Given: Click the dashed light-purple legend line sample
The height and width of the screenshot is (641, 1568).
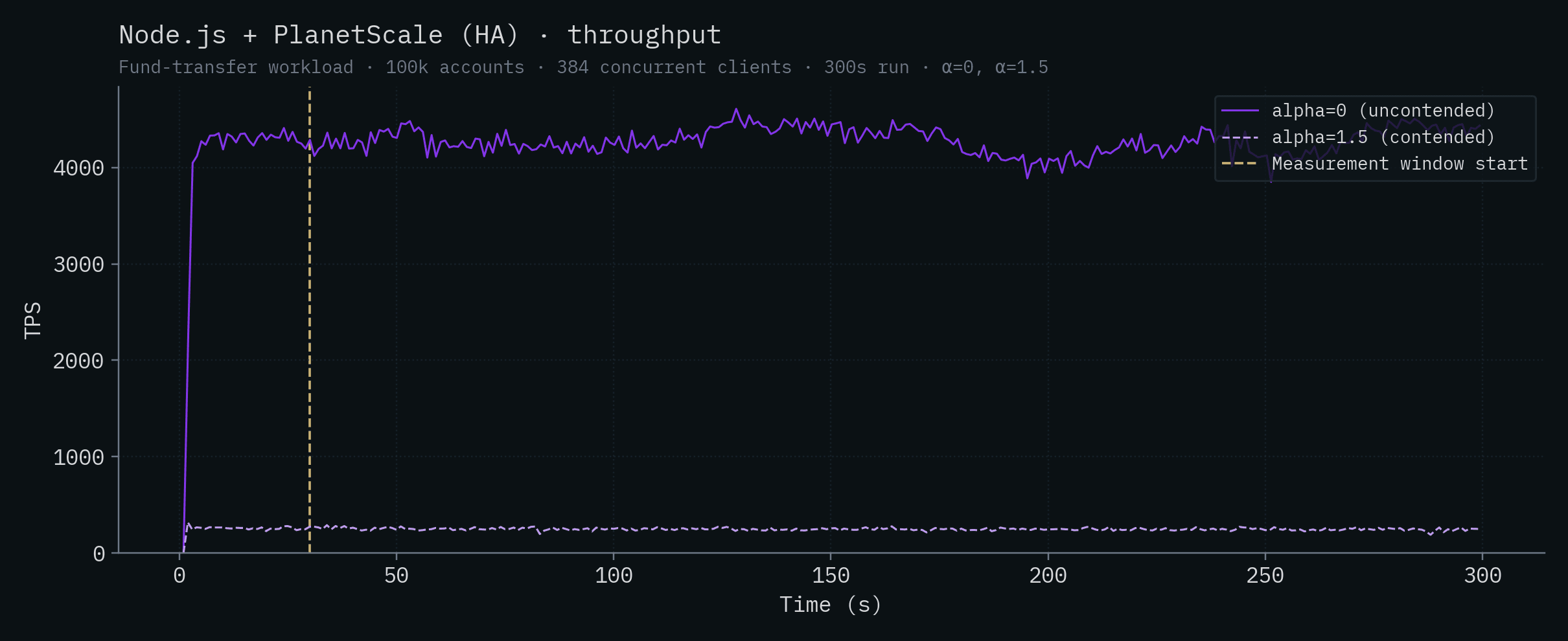Looking at the screenshot, I should tap(1240, 137).
